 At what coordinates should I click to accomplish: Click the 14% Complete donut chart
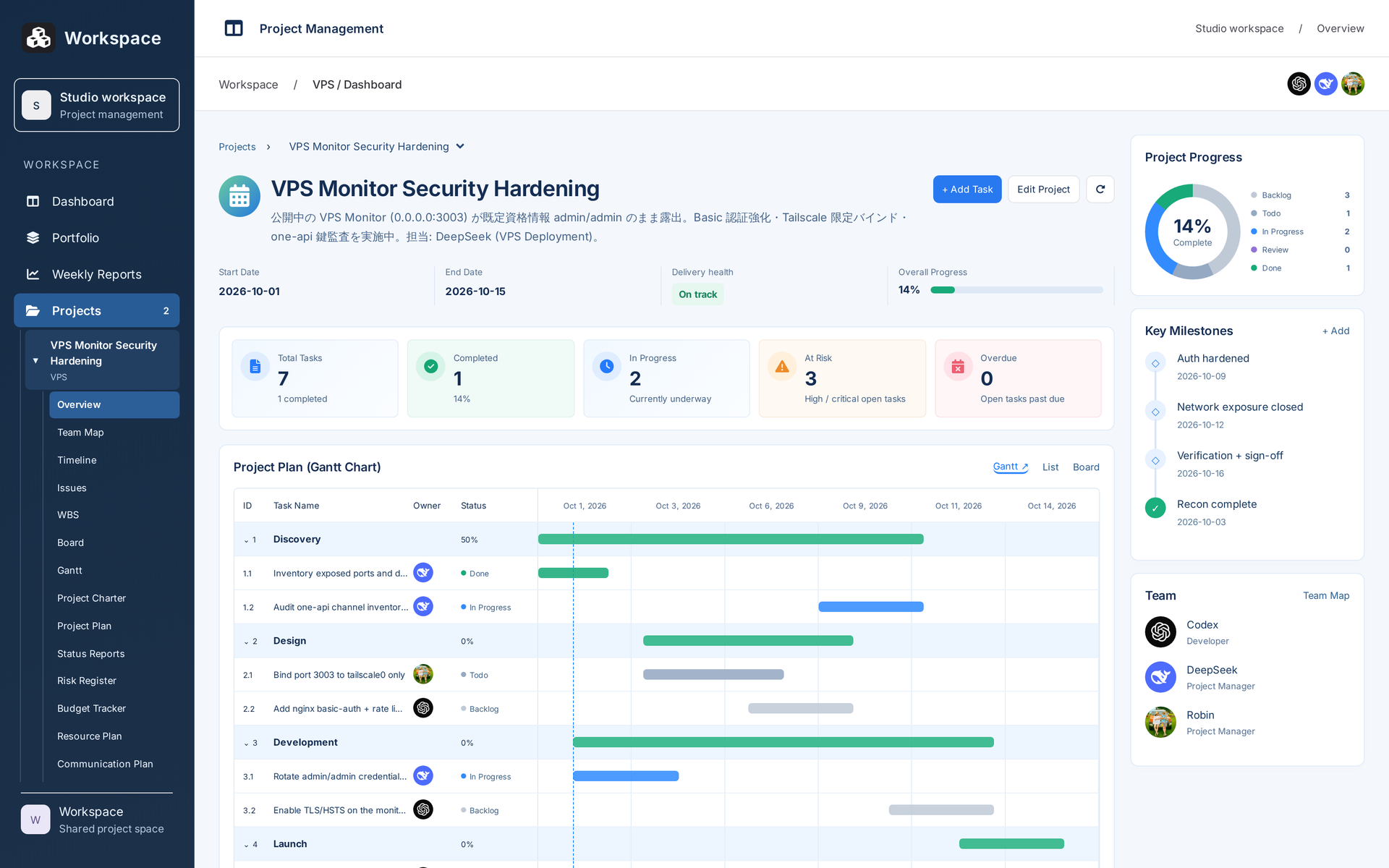1192,231
